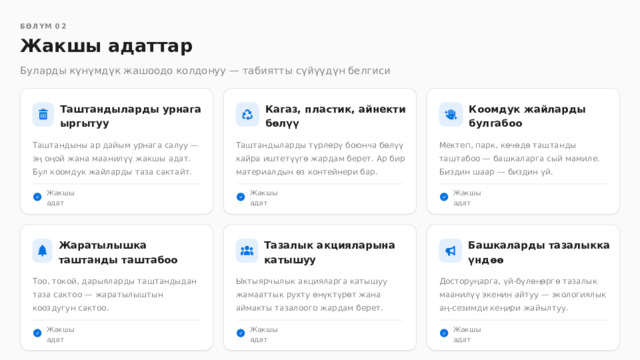
Task: Click the hands icon beside Коомдук жайларды булгабоо
Action: (451, 115)
